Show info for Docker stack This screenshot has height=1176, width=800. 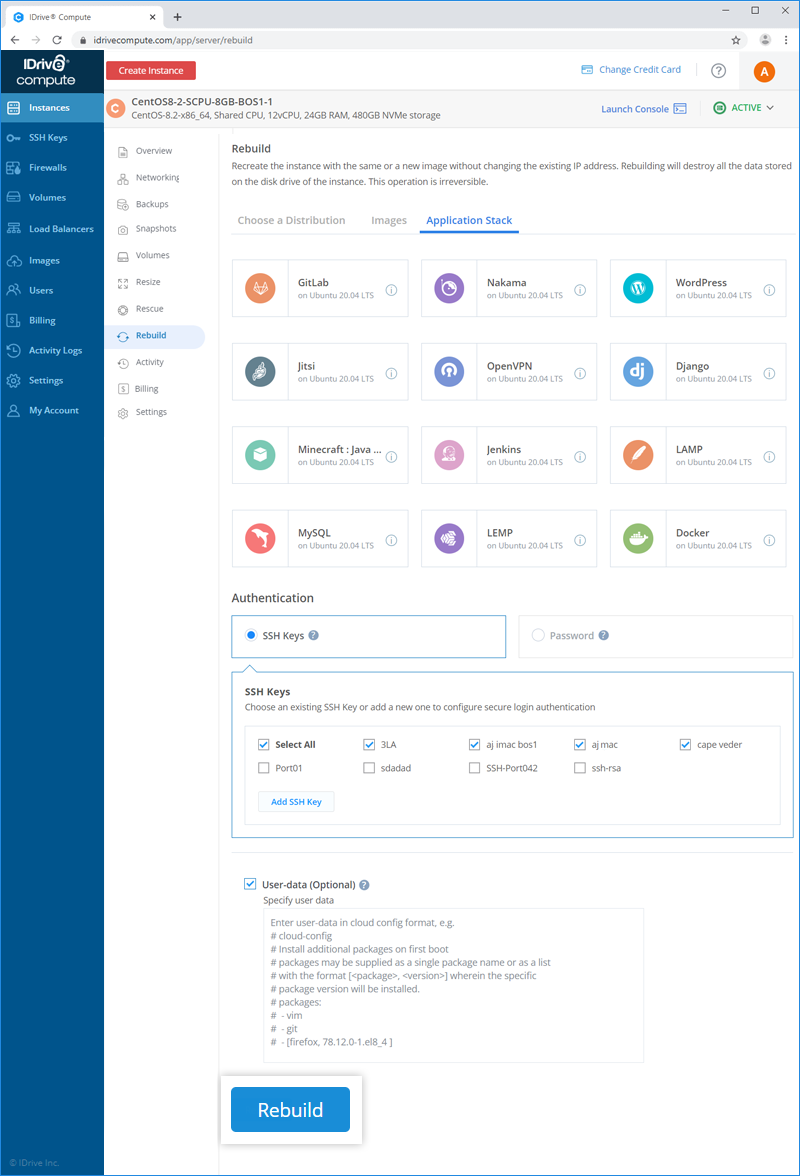point(769,540)
